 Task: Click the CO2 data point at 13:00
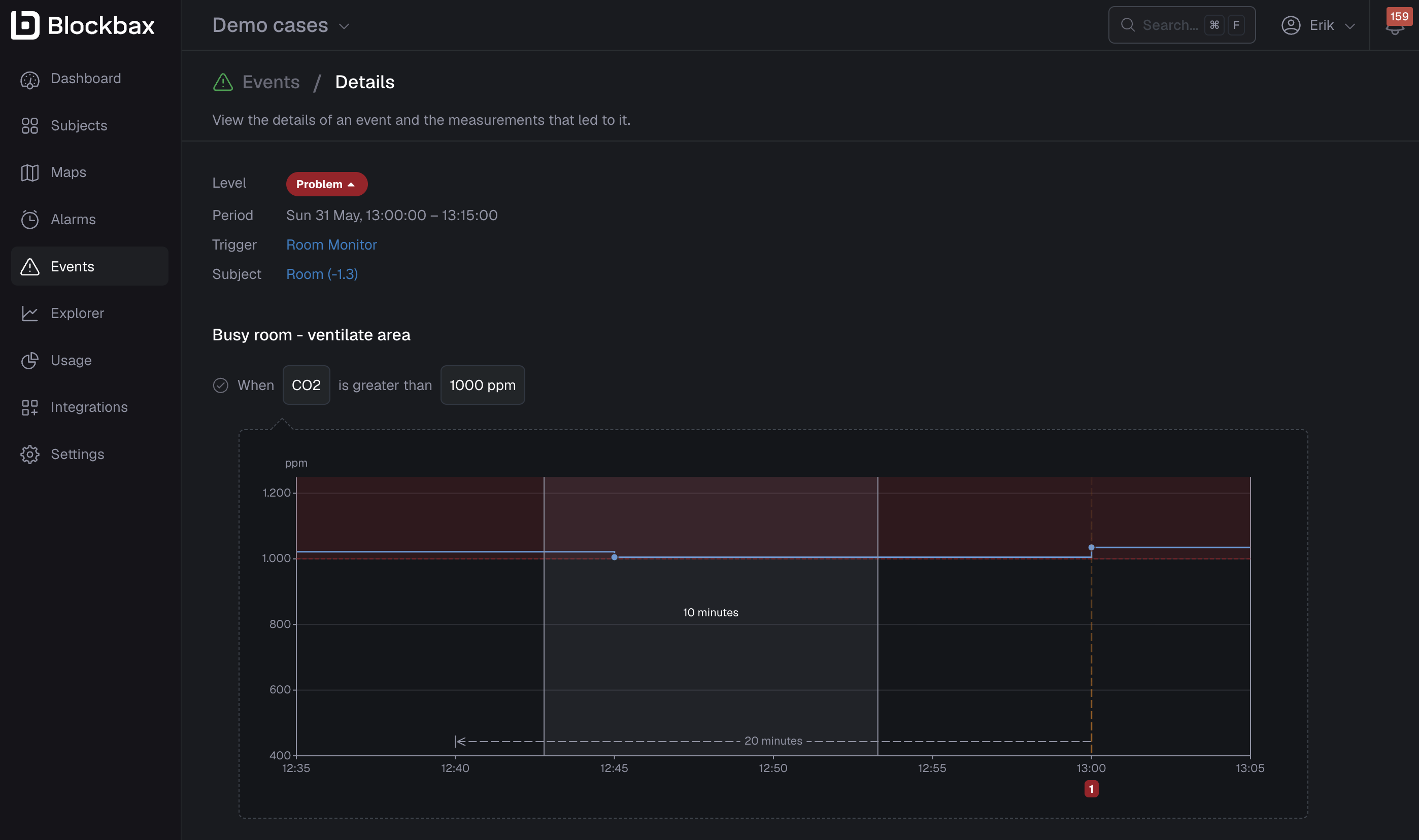tap(1092, 548)
